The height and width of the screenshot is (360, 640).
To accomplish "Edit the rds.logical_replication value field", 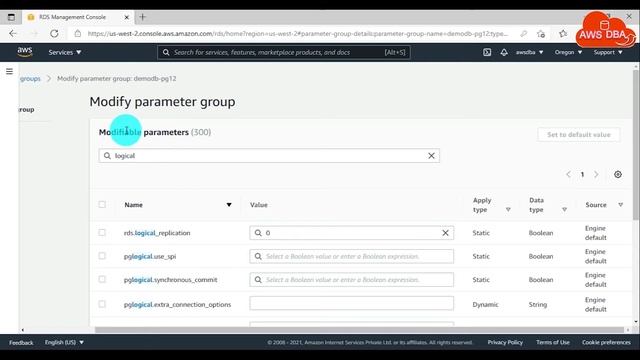I will pyautogui.click(x=351, y=233).
